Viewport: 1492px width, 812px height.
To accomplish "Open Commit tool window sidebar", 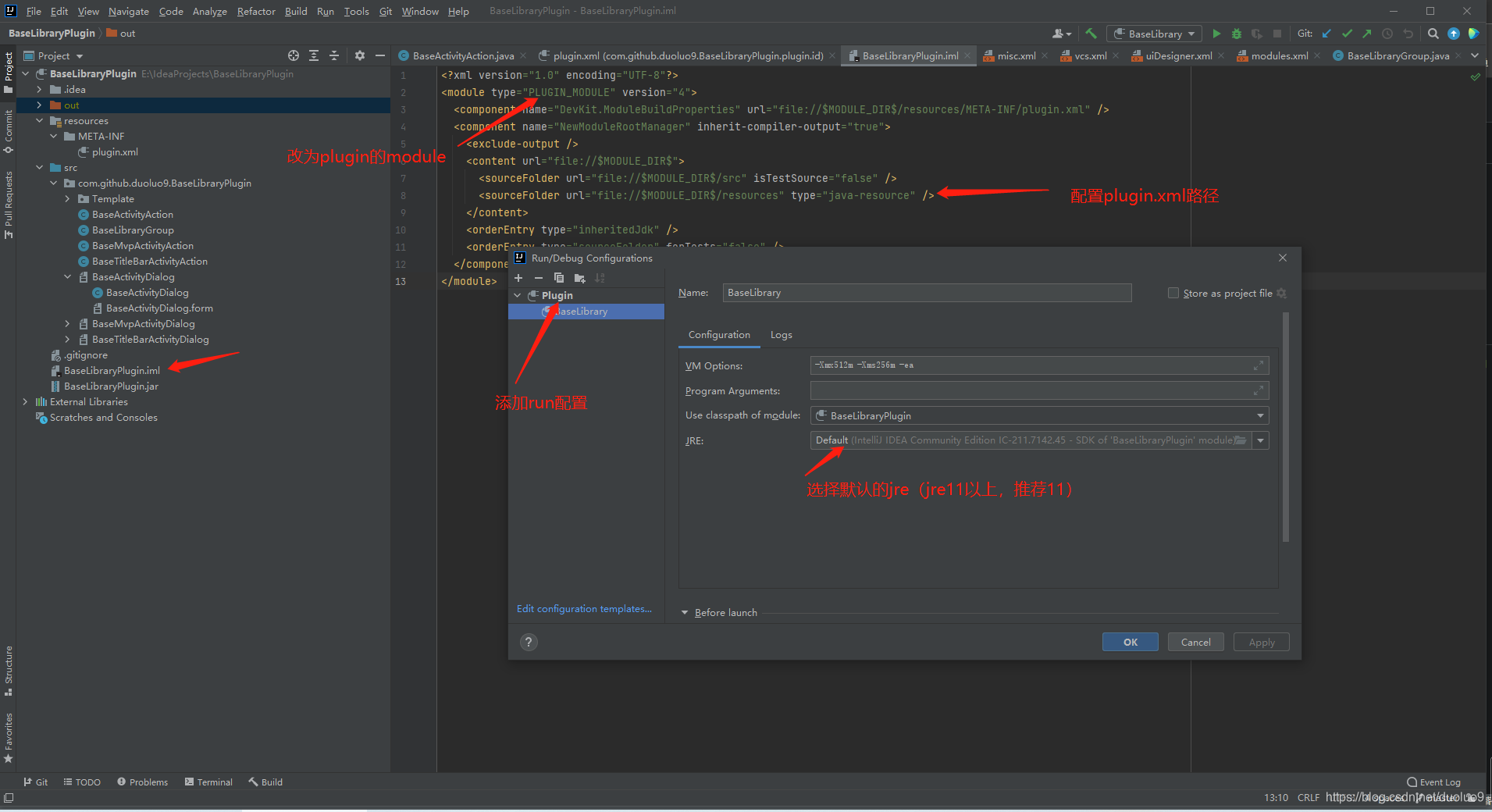I will pyautogui.click(x=9, y=131).
